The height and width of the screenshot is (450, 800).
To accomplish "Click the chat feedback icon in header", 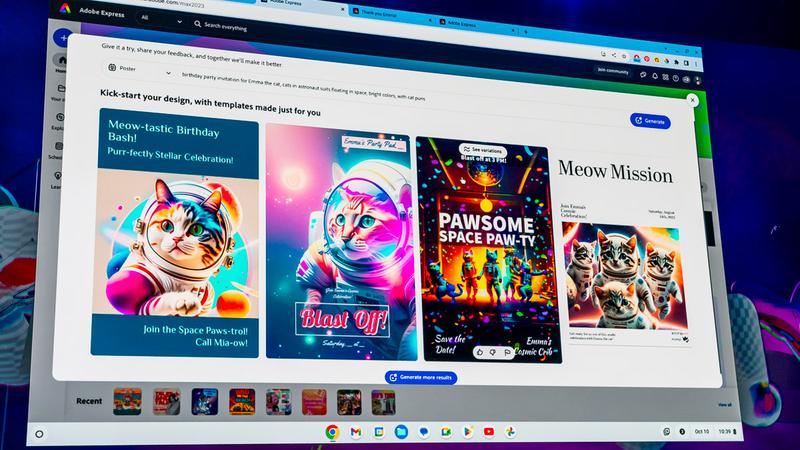I will [643, 74].
